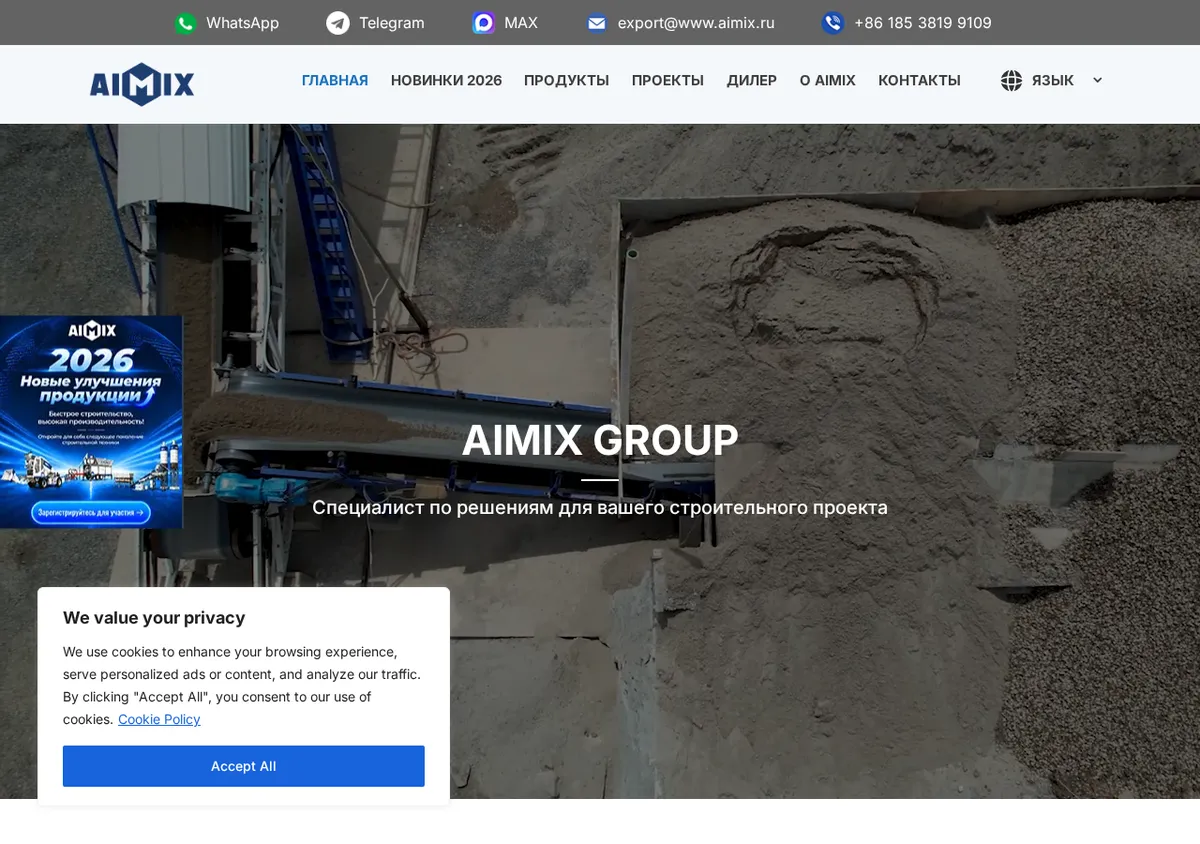Go to НОВИНКИ 2026 page
This screenshot has height=844, width=1200.
coord(446,80)
